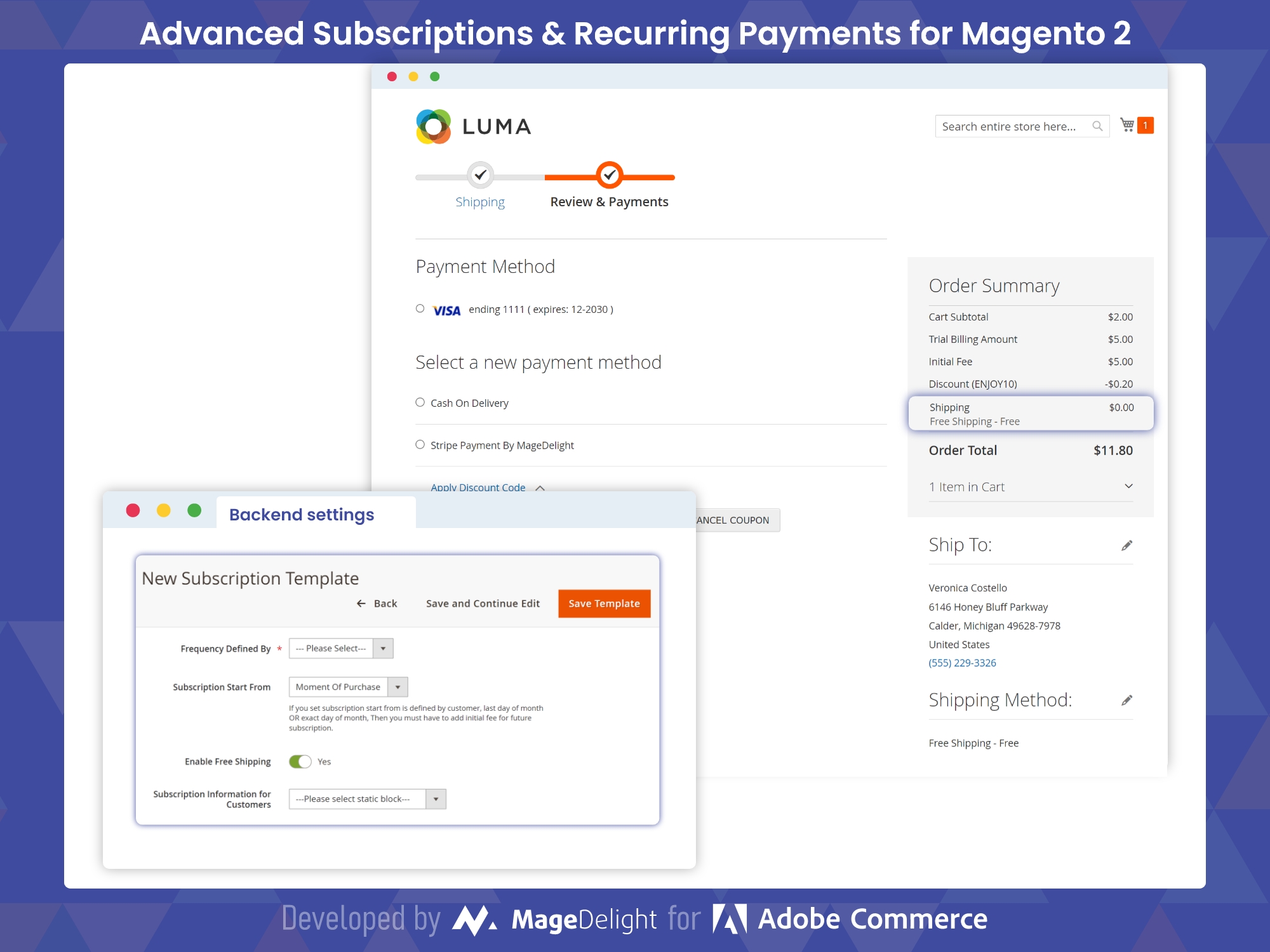Viewport: 1270px width, 952px height.
Task: Click the Save and Continue Edit button
Action: [484, 603]
